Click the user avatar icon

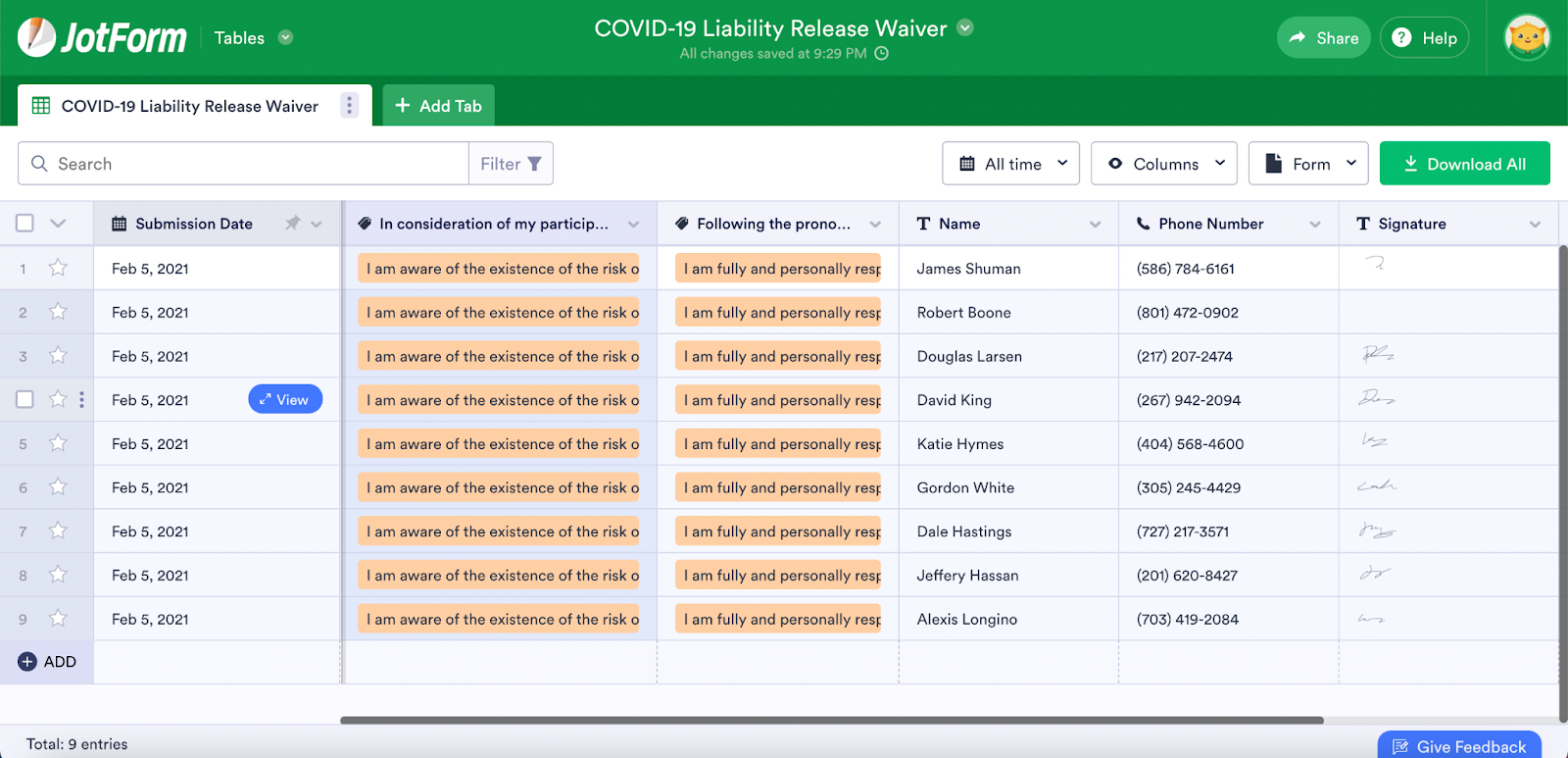pyautogui.click(x=1527, y=38)
